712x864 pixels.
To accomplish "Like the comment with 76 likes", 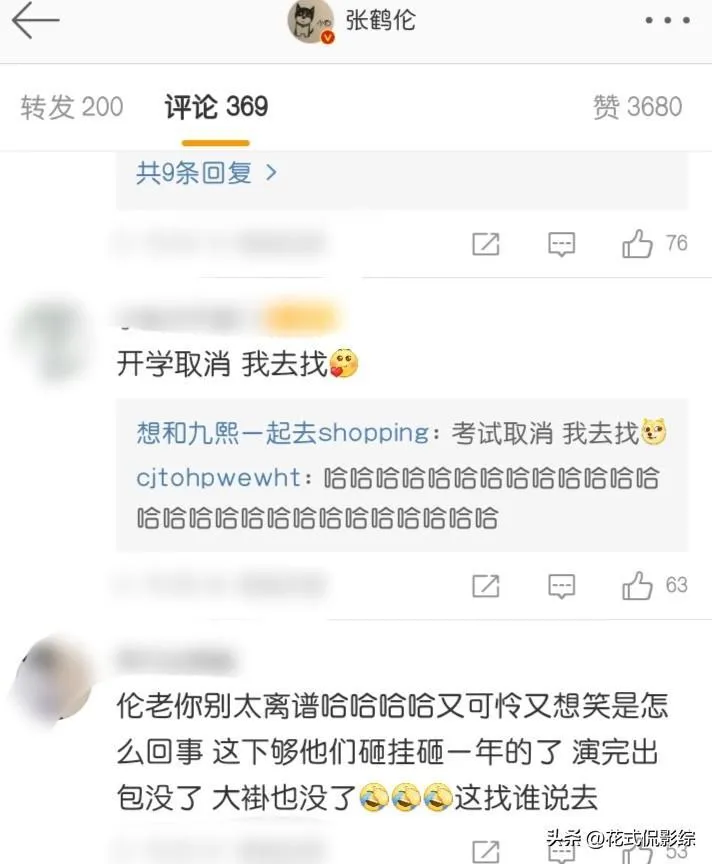I will 637,243.
